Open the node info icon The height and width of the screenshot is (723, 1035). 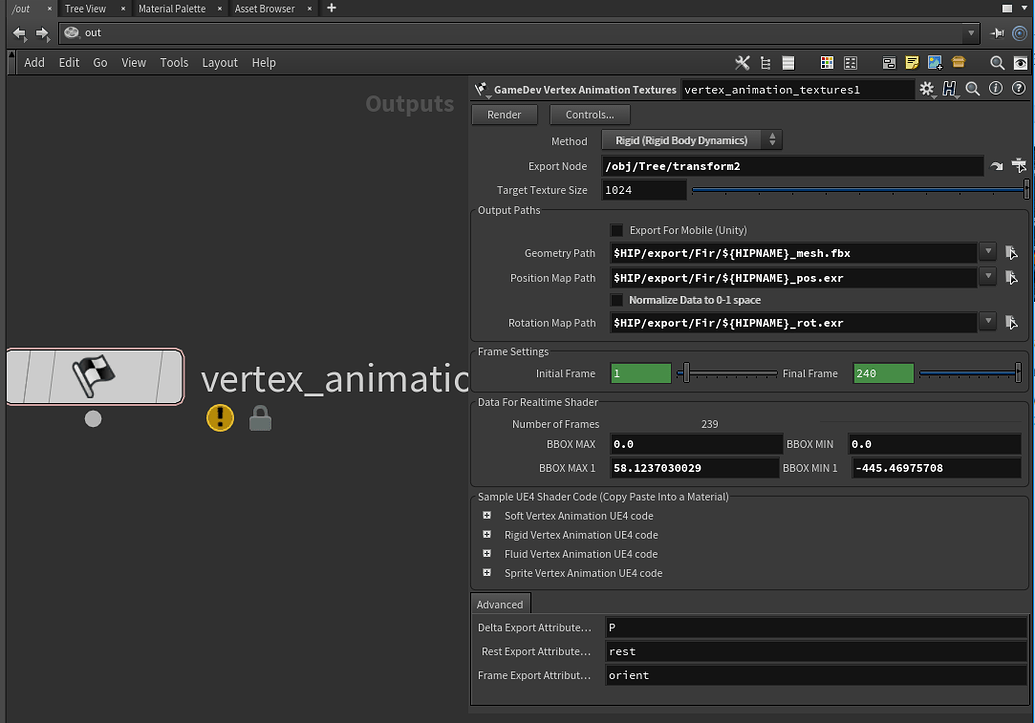click(x=995, y=88)
